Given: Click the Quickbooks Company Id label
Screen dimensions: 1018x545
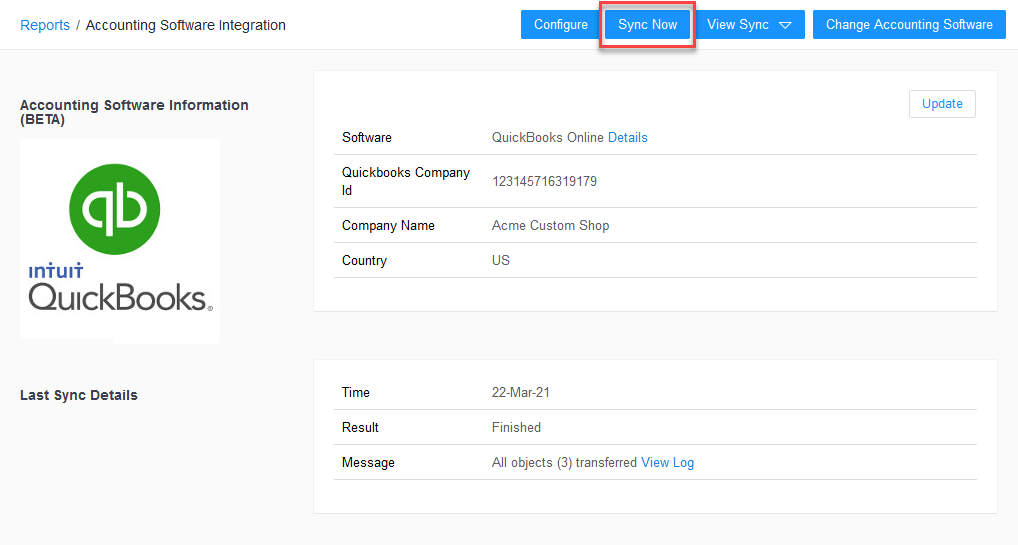Looking at the screenshot, I should tap(406, 181).
